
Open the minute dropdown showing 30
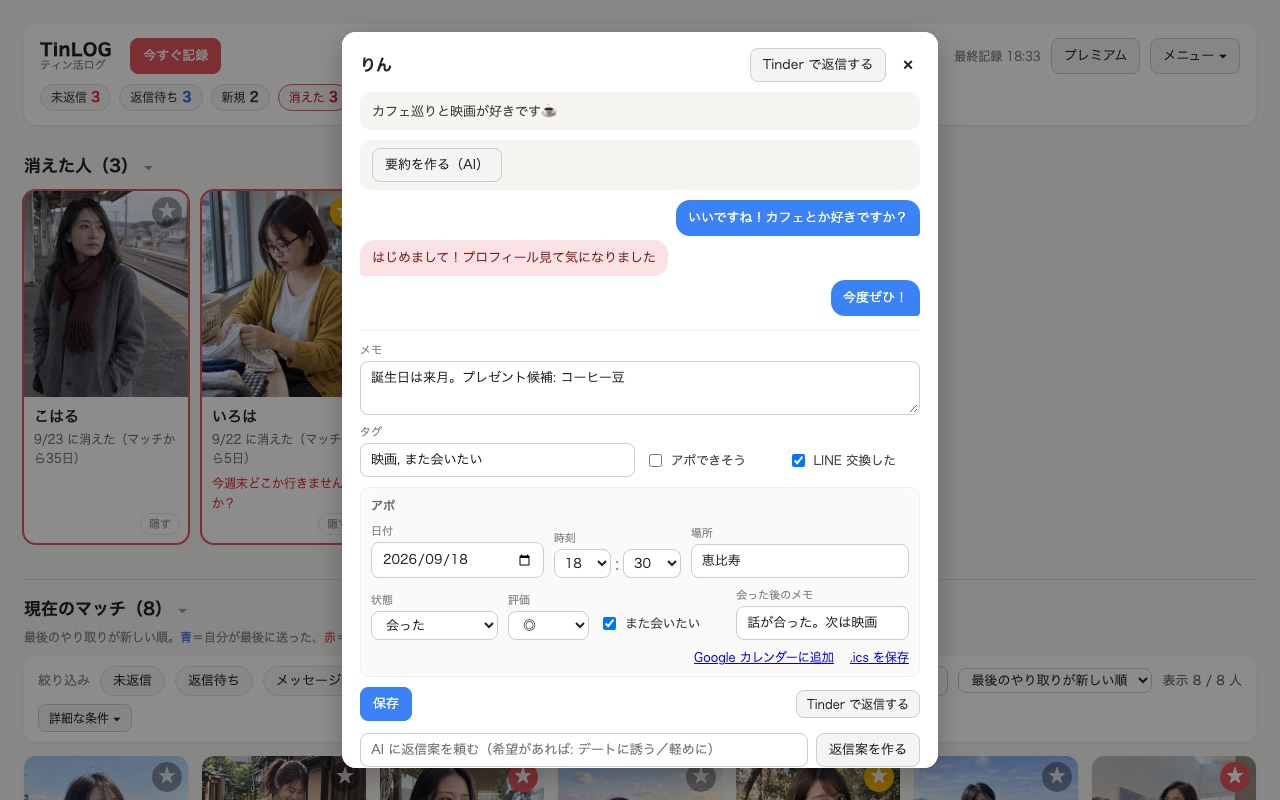[x=652, y=564]
